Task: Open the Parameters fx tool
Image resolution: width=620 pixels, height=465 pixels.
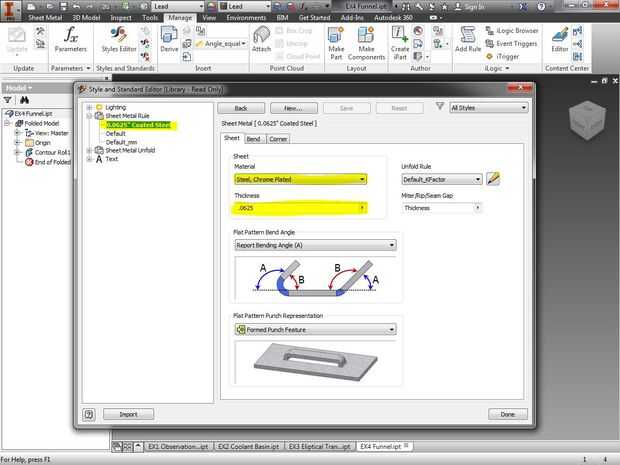Action: (70, 39)
